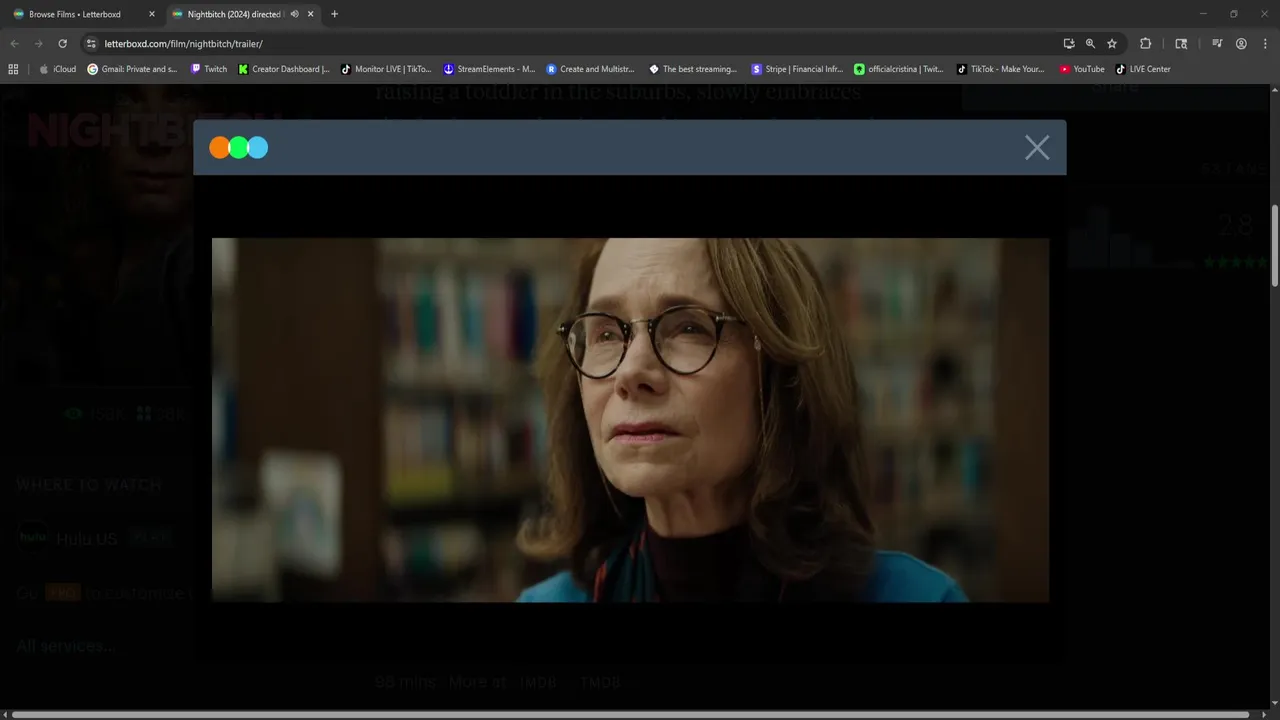The width and height of the screenshot is (1280, 720).
Task: Click the Nightbitch trailer video frame
Action: pyautogui.click(x=630, y=420)
